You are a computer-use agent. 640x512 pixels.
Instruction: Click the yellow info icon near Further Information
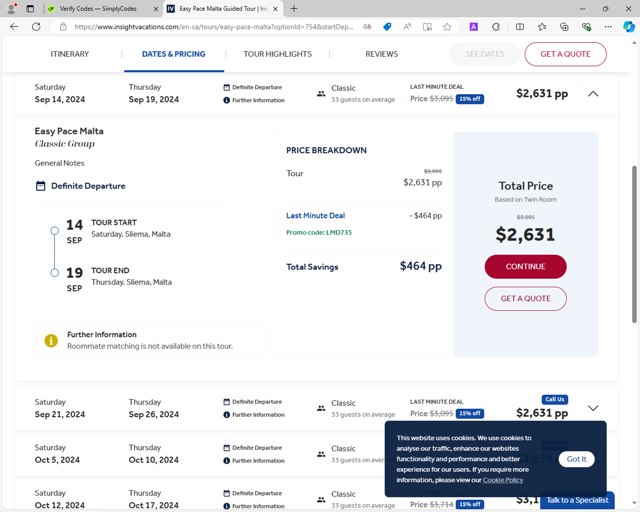(x=51, y=340)
